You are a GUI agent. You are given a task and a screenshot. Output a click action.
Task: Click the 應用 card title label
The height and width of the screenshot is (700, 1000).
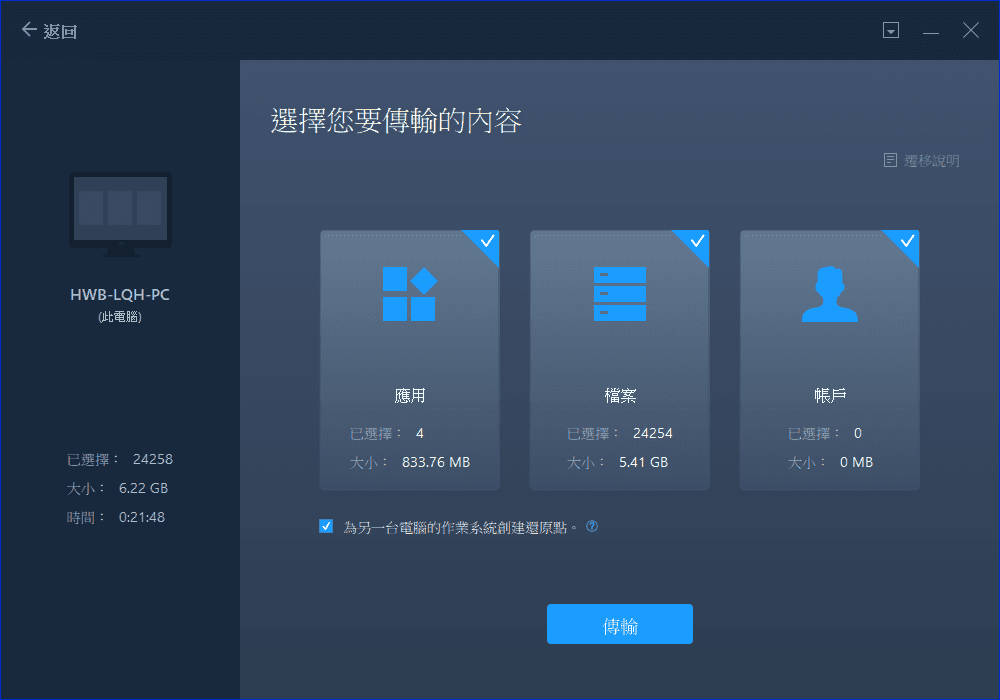(x=410, y=395)
